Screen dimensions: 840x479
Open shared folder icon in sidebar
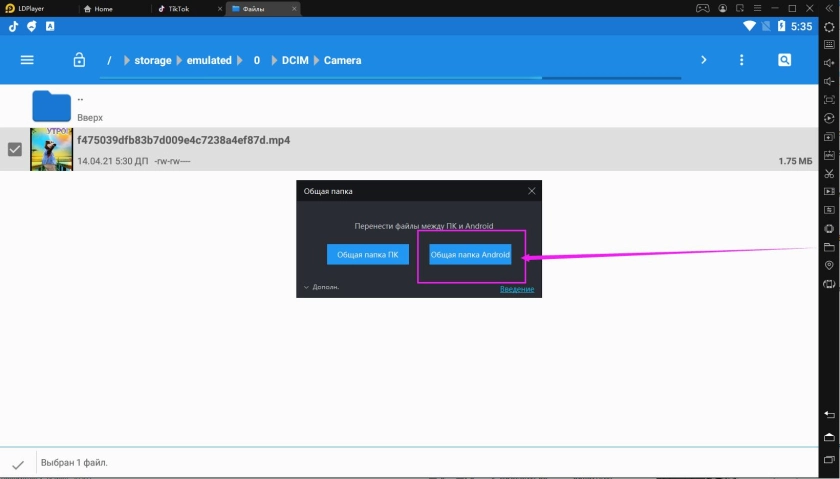(829, 247)
